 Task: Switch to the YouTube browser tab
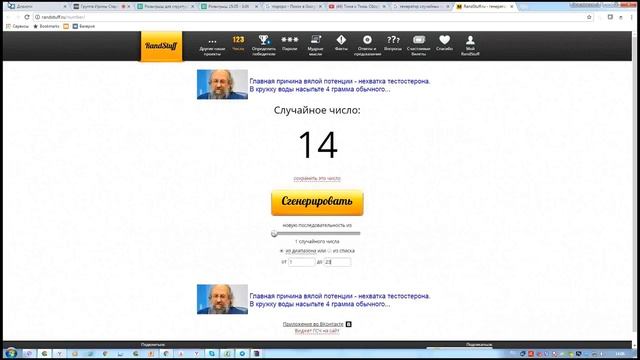(357, 7)
